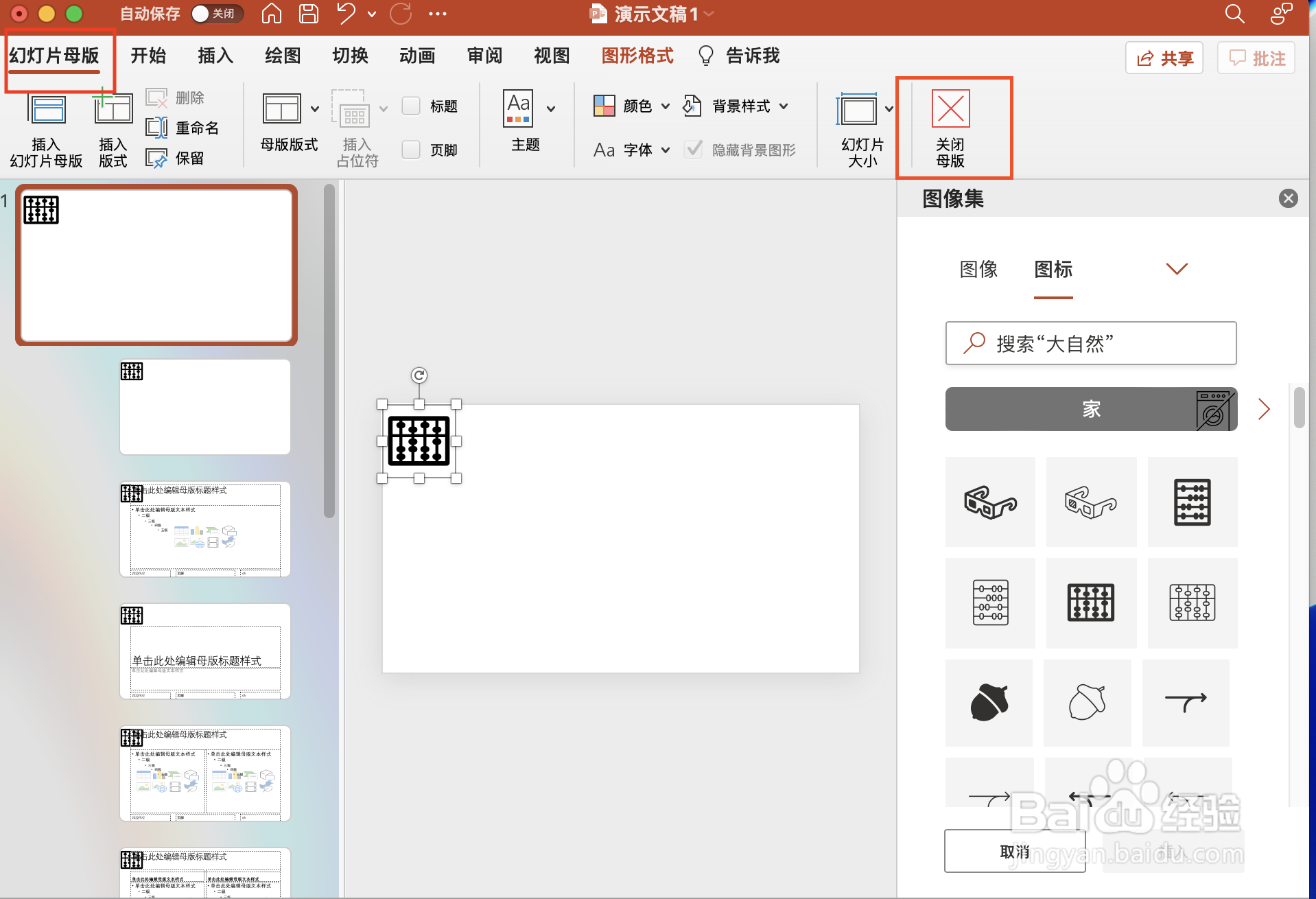Switch to the 图像 tab in 图像集
Screen dimensions: 1316x899
pyautogui.click(x=977, y=269)
